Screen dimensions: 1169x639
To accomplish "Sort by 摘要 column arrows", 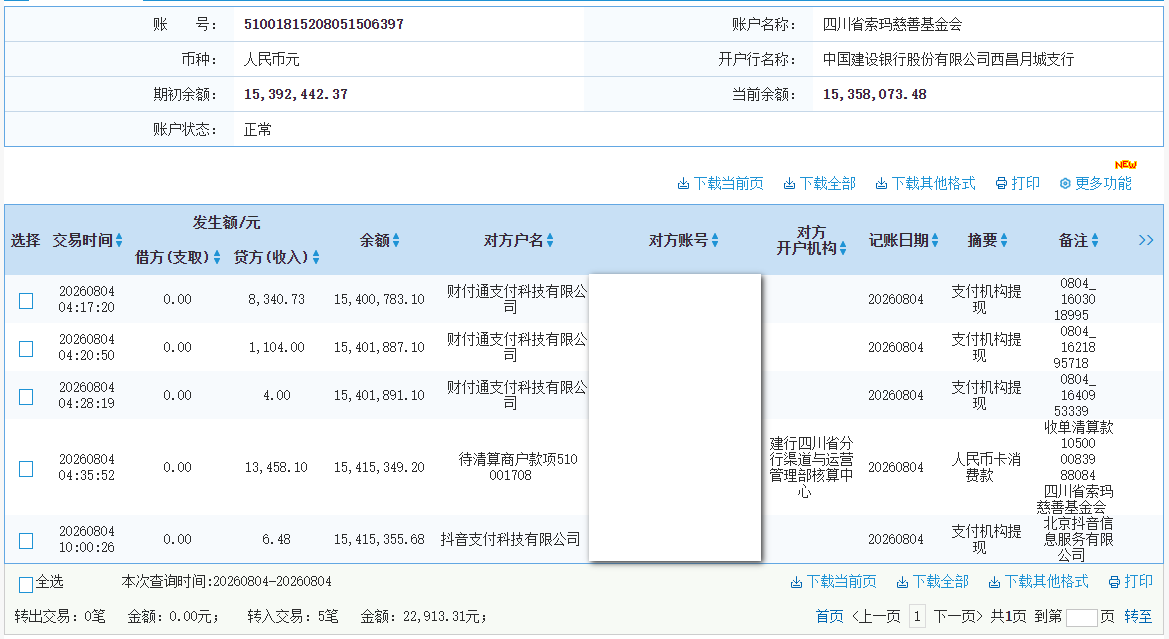I will pos(1004,240).
